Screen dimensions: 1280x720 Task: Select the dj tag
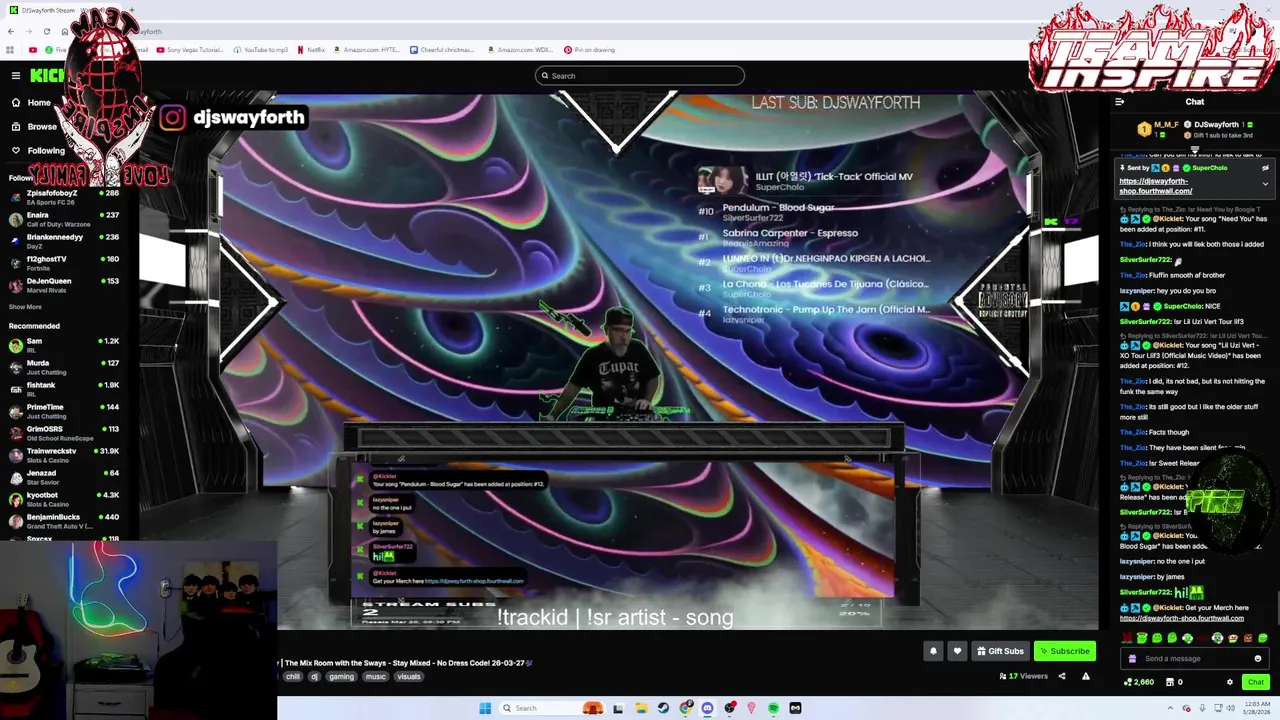[x=314, y=677]
